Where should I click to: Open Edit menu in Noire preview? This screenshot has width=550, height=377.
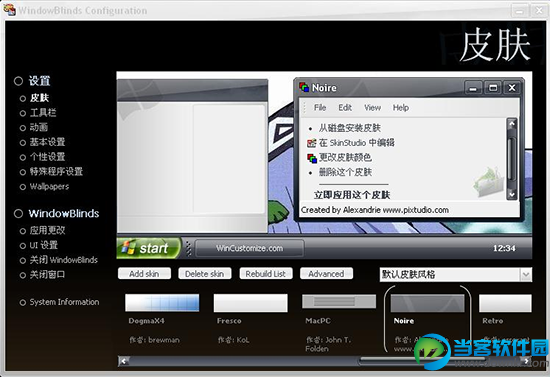click(x=345, y=108)
